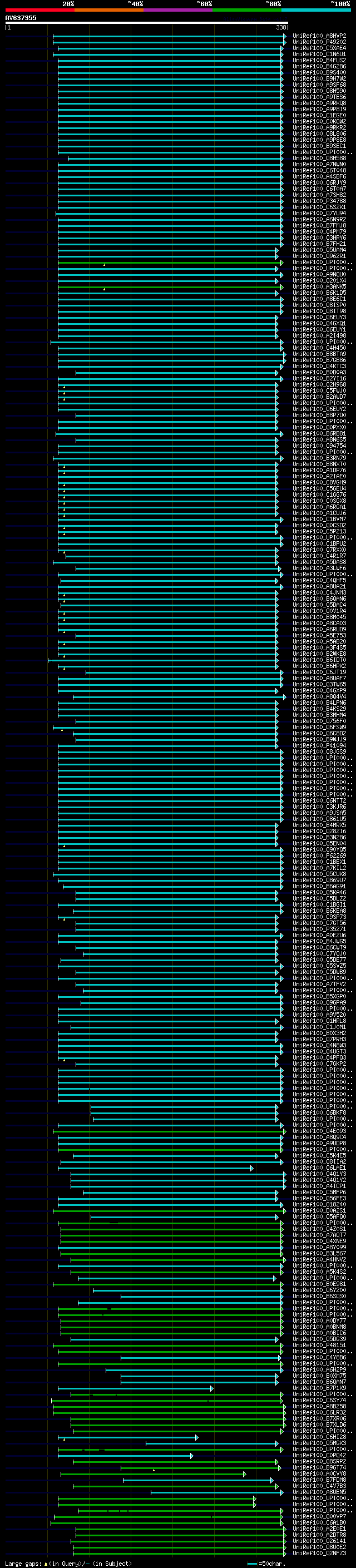Select the UniRef100_P34788 label
This screenshot has height=1568, width=356.
click(x=319, y=201)
